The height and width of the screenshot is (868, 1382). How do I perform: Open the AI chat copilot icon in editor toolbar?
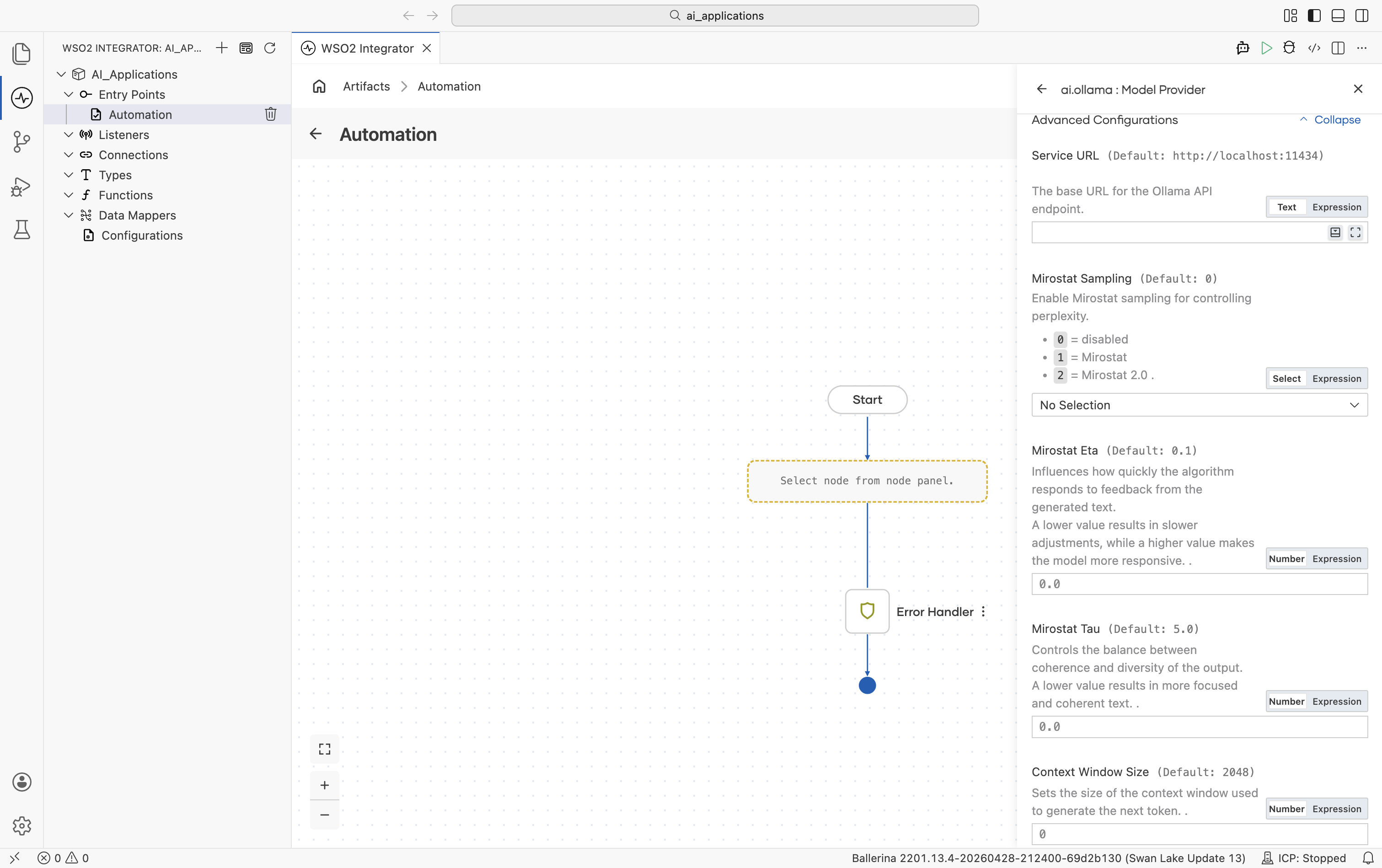click(x=1243, y=48)
